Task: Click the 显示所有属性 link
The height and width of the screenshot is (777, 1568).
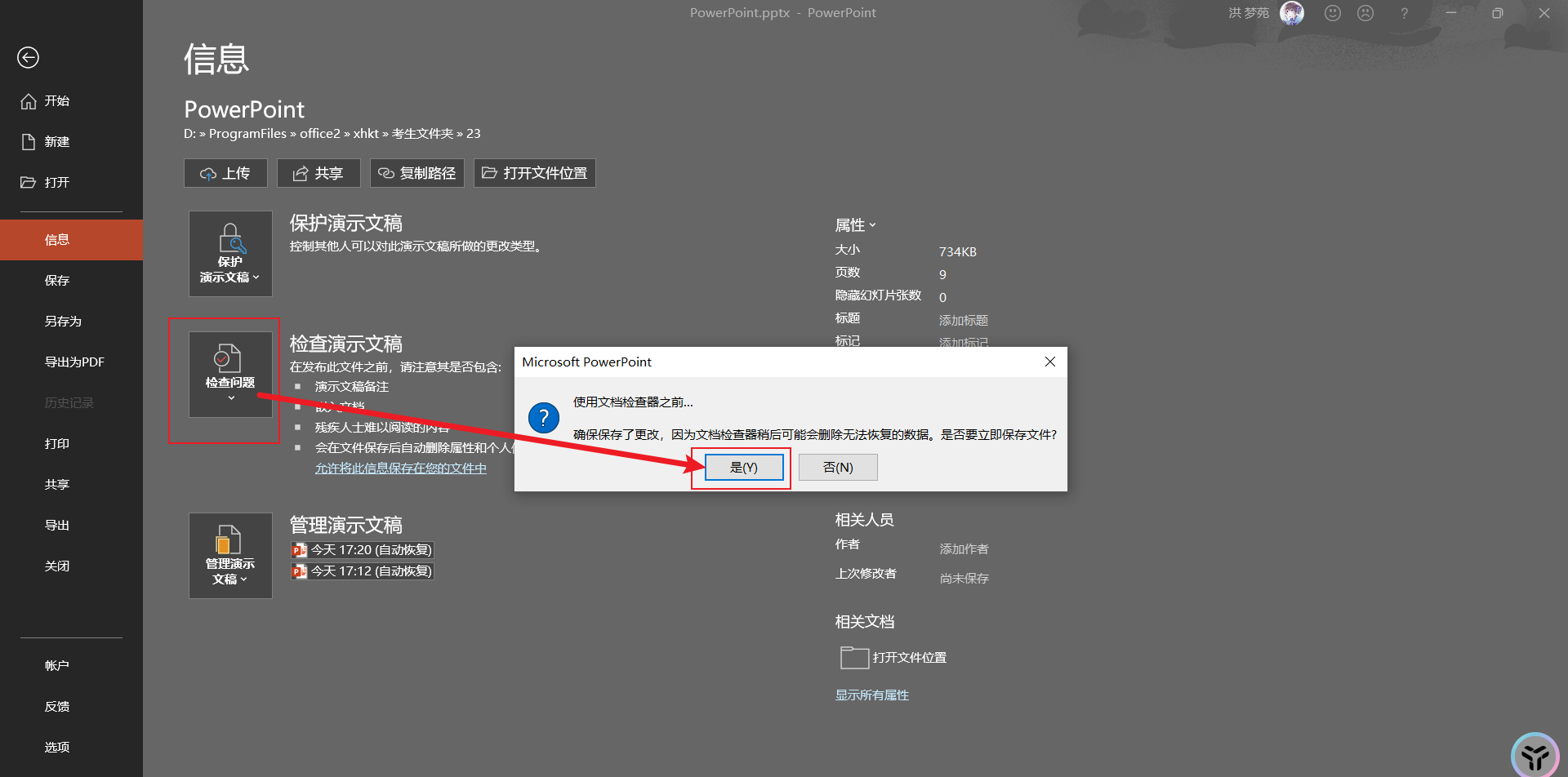Action: (872, 695)
